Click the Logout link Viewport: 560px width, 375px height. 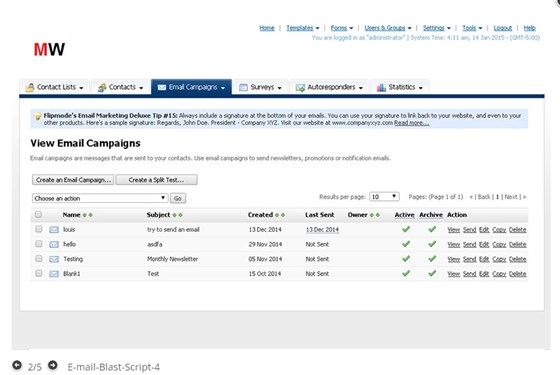pos(502,28)
